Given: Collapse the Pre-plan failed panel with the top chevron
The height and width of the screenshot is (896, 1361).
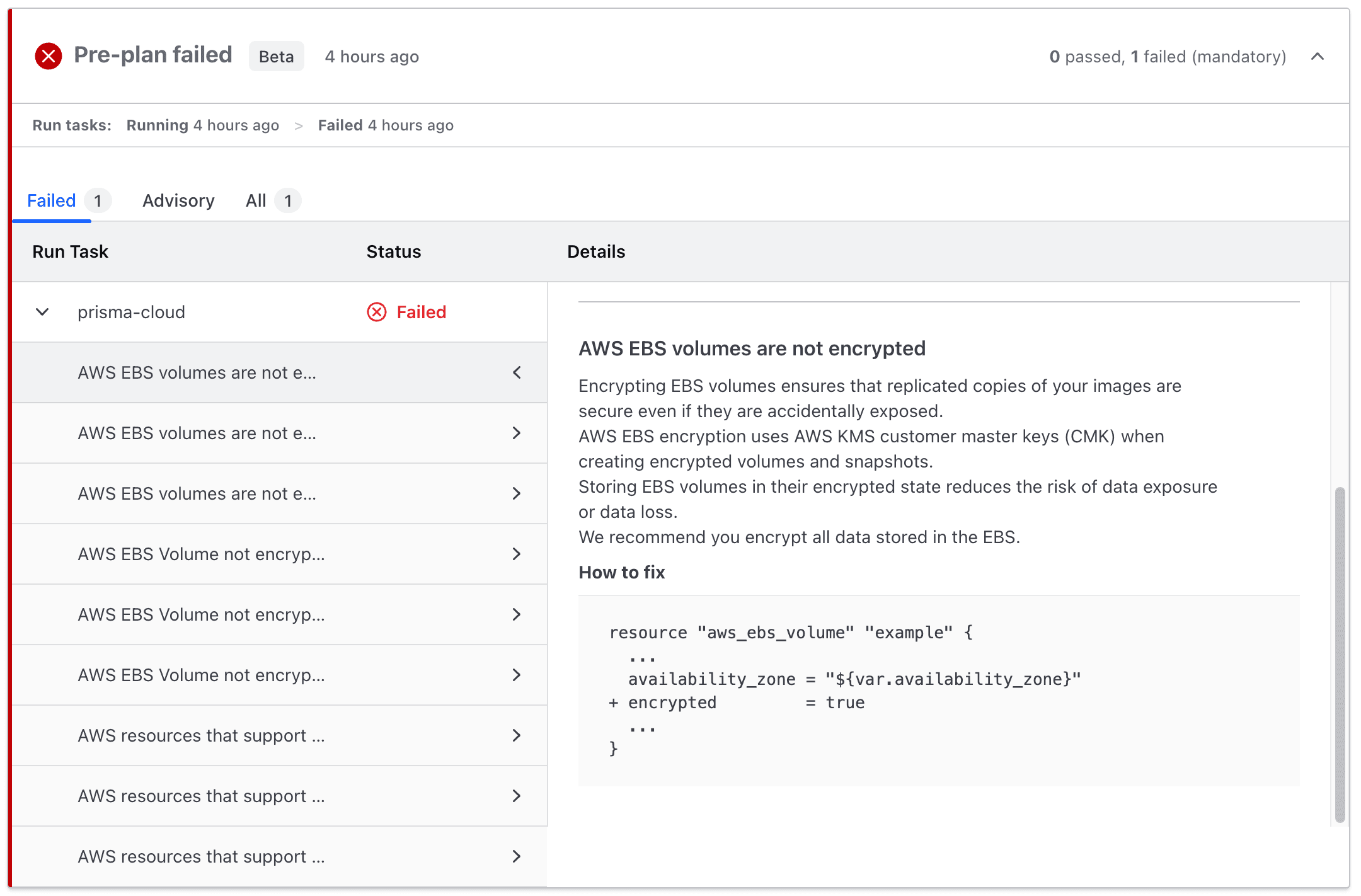Looking at the screenshot, I should click(1318, 56).
